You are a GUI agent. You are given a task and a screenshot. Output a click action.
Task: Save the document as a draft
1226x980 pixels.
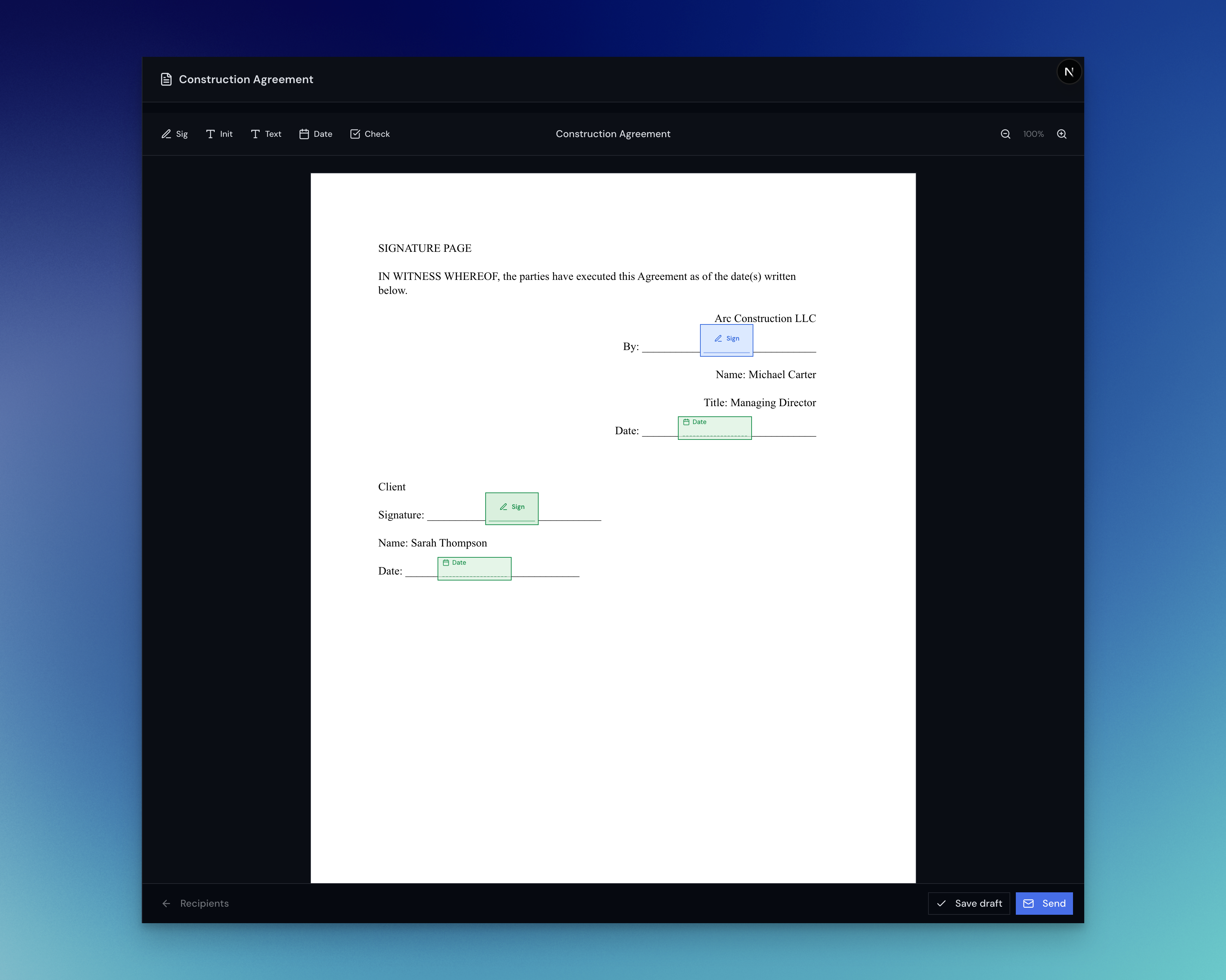pos(968,903)
